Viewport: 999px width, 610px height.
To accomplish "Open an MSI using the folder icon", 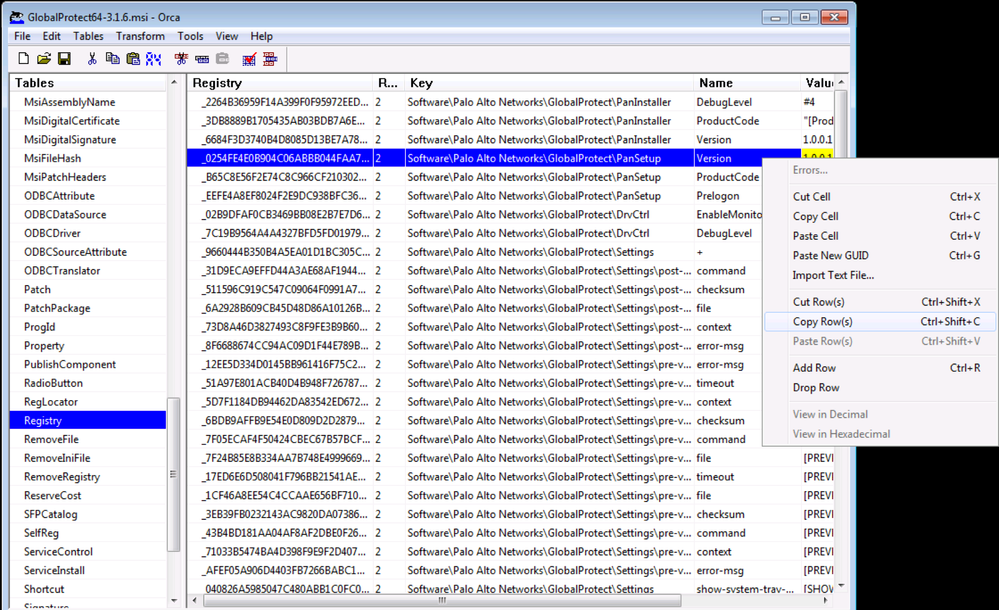I will coord(43,59).
